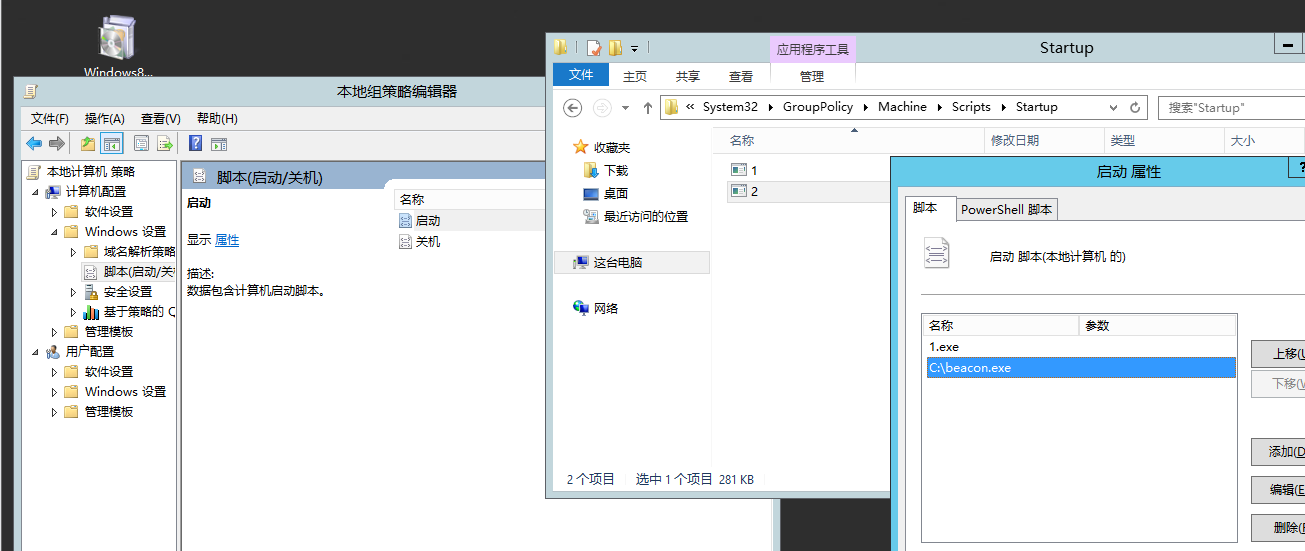Expand 软件设置 under 计算机配置
The image size is (1305, 551).
point(55,212)
